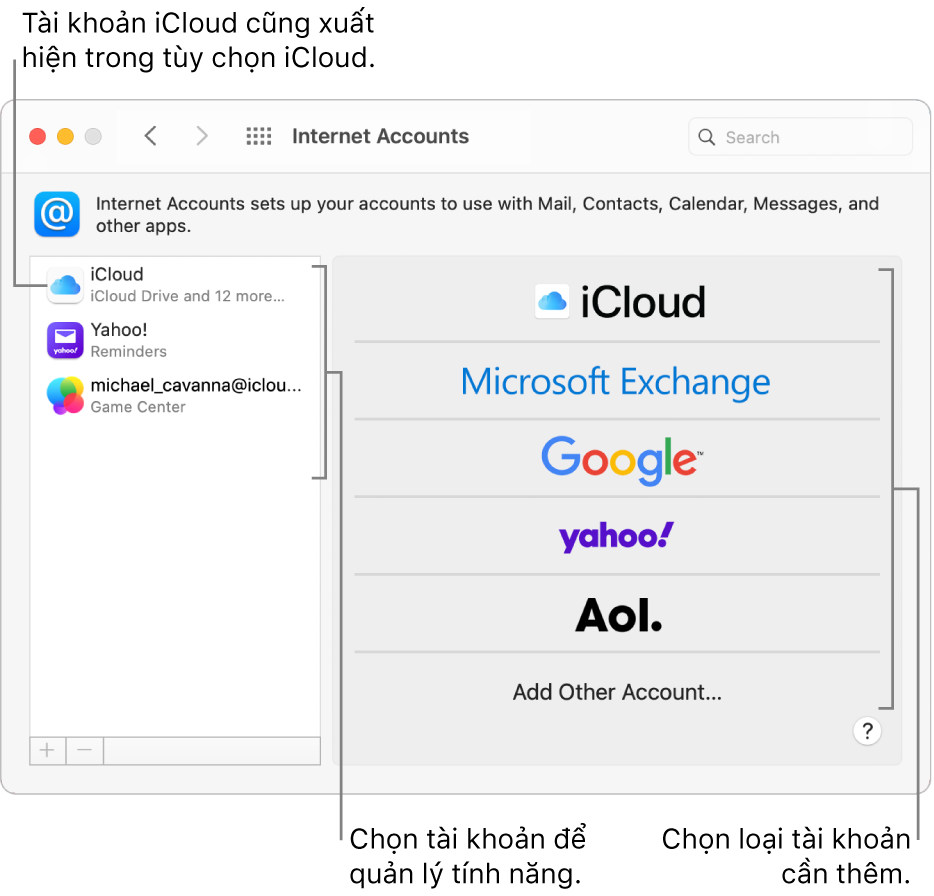
Task: Remove account with the minus button
Action: [85, 750]
